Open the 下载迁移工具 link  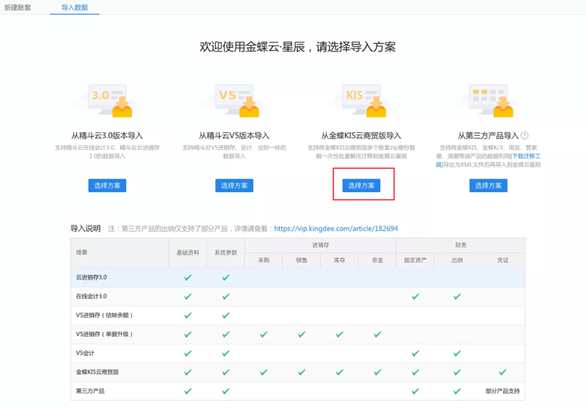tap(525, 156)
